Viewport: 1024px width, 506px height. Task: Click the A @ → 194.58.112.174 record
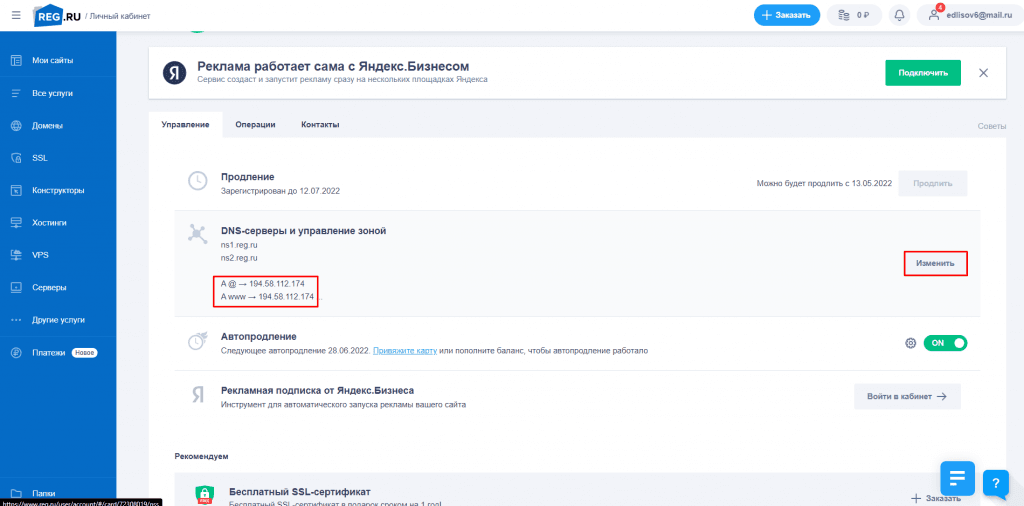coord(263,283)
